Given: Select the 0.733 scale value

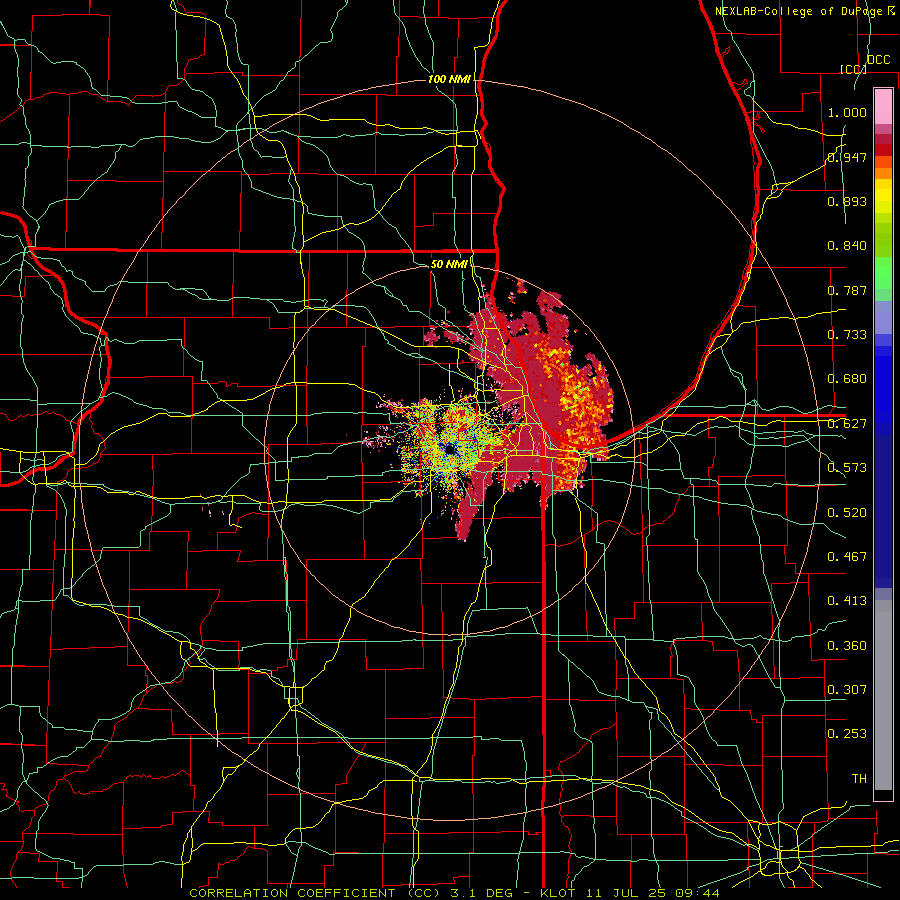Looking at the screenshot, I should pyautogui.click(x=847, y=335).
